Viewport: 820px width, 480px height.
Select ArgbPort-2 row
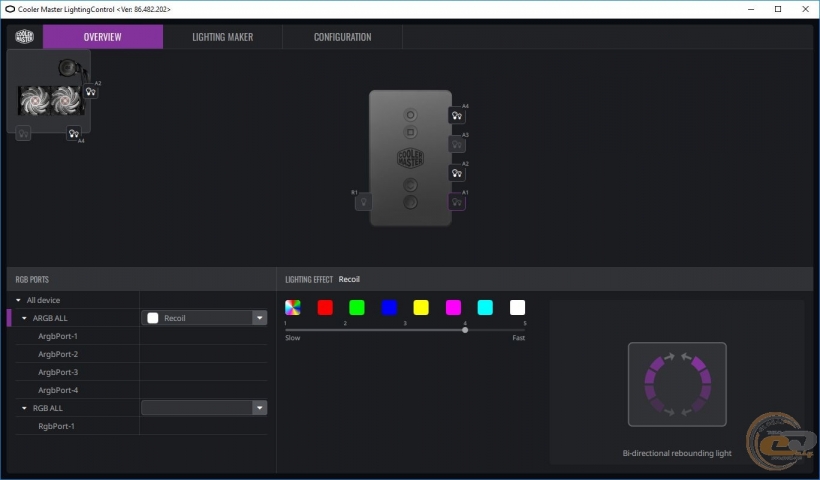click(141, 354)
